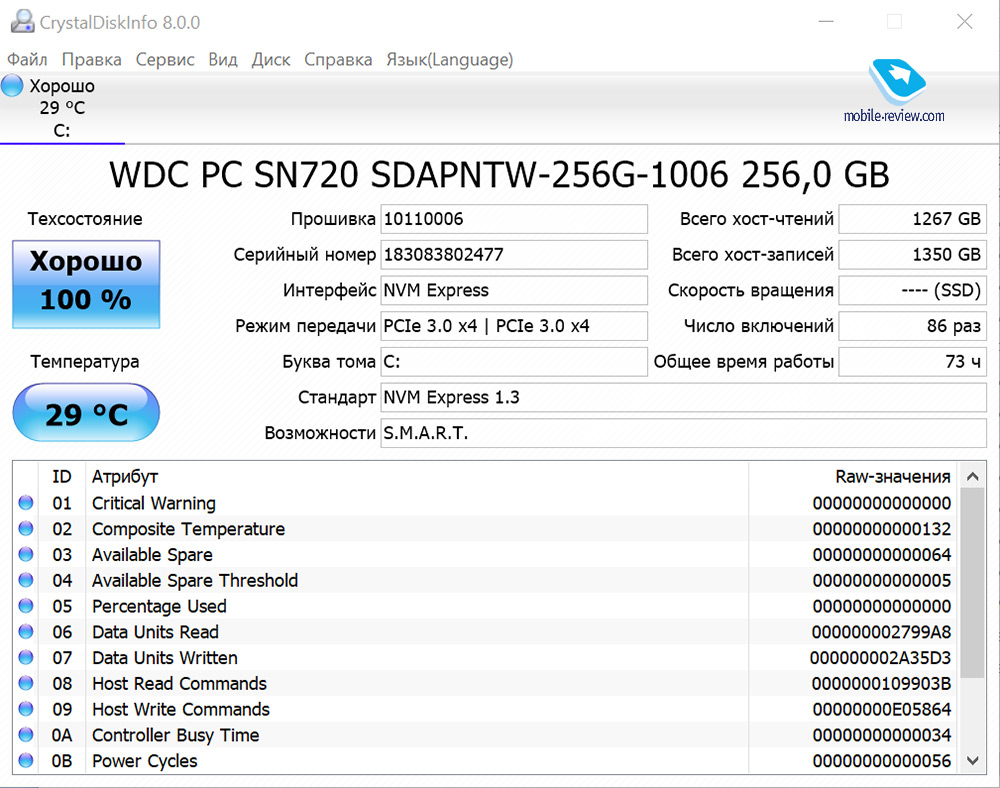Click the drive title WDC PC SN720 heading
1000x788 pixels.
coord(499,175)
